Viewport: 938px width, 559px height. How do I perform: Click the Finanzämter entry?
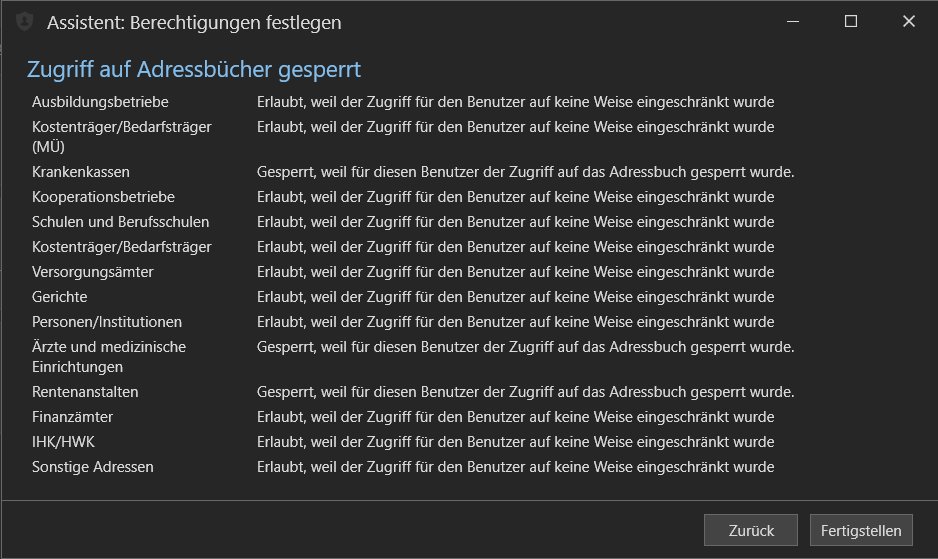click(x=72, y=417)
